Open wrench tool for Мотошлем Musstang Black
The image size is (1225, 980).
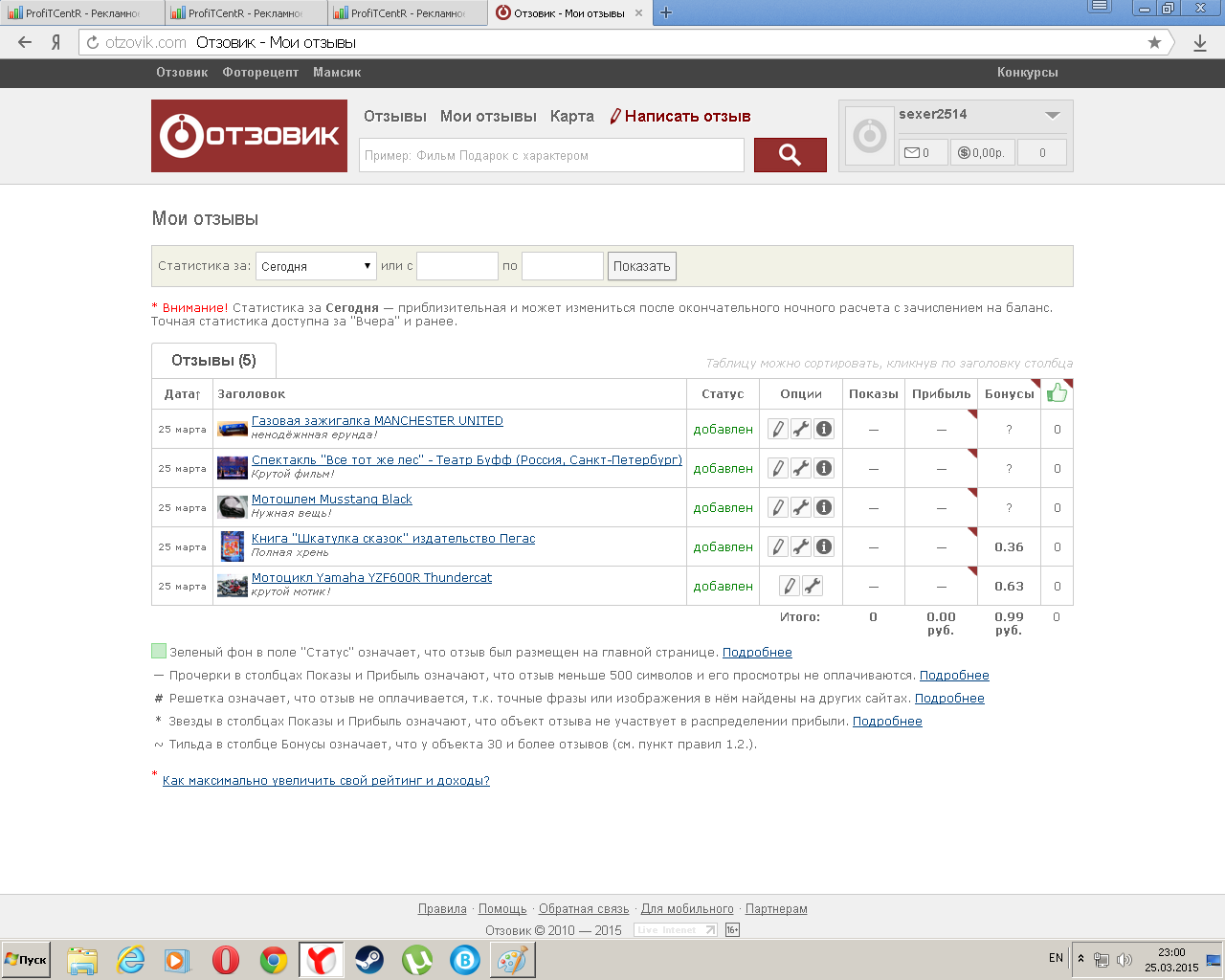pos(801,507)
